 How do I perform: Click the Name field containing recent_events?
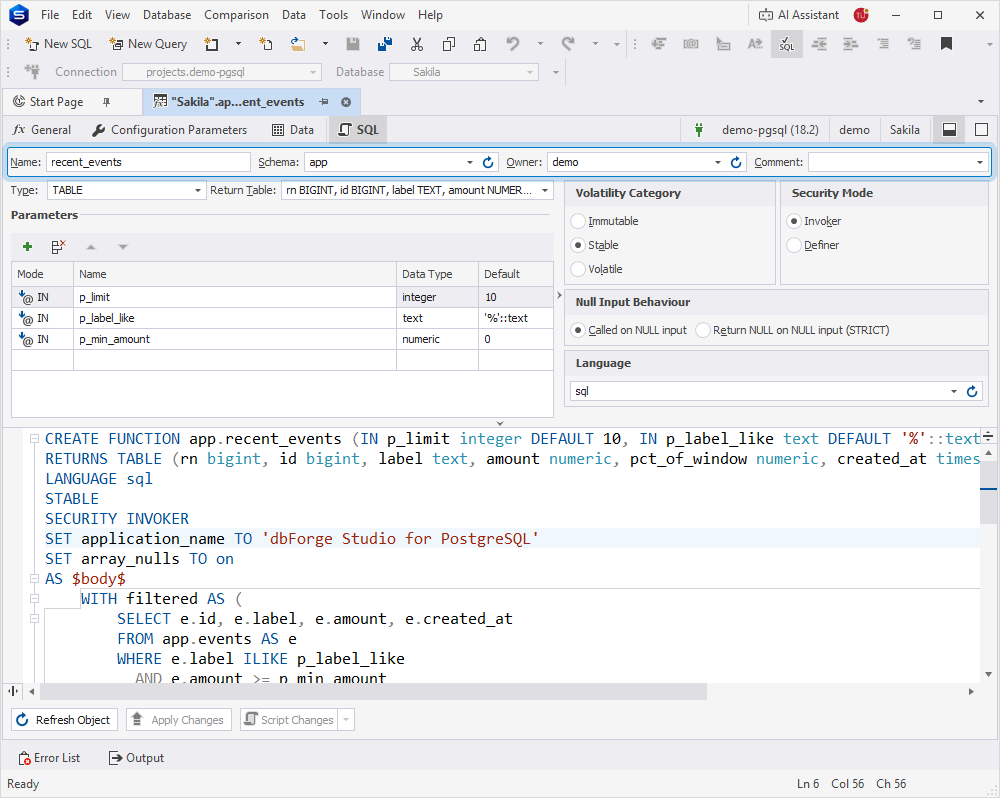(148, 162)
